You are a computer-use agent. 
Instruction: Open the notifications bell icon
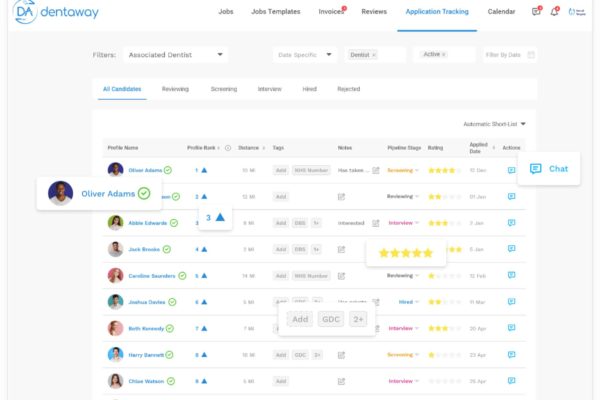point(554,11)
